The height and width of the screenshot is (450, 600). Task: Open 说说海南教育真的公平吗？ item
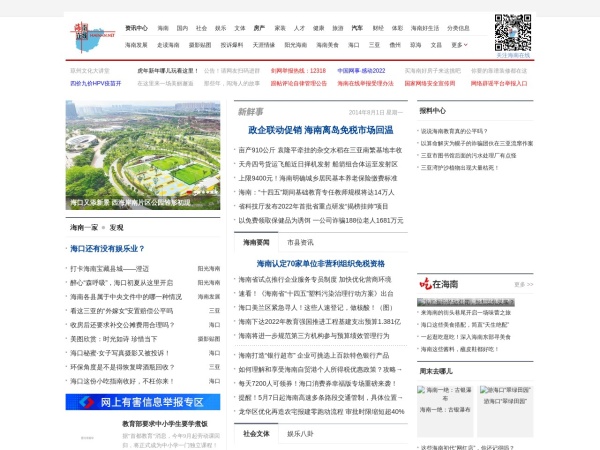click(454, 131)
